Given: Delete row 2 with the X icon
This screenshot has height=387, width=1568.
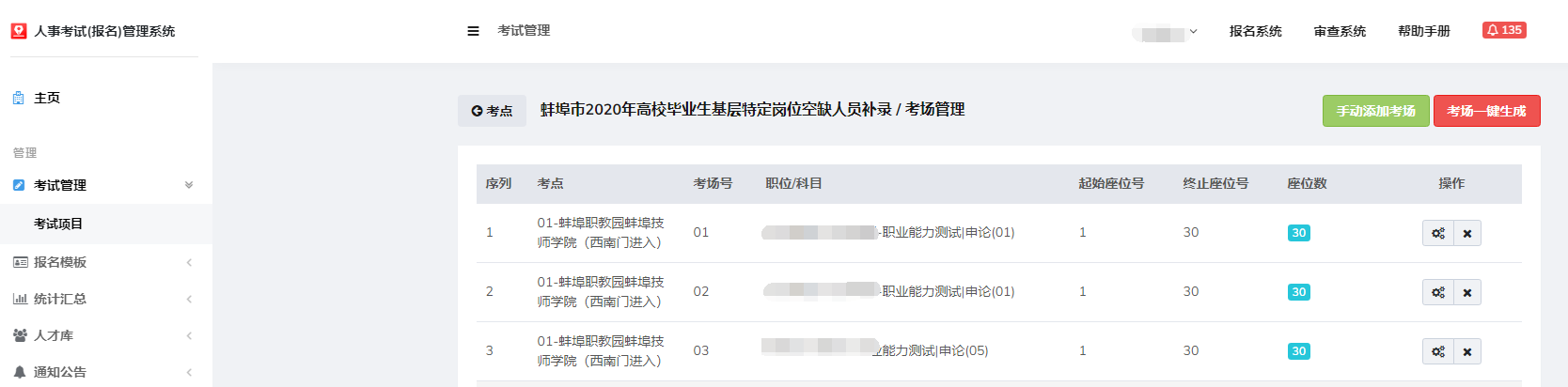Looking at the screenshot, I should [1467, 292].
